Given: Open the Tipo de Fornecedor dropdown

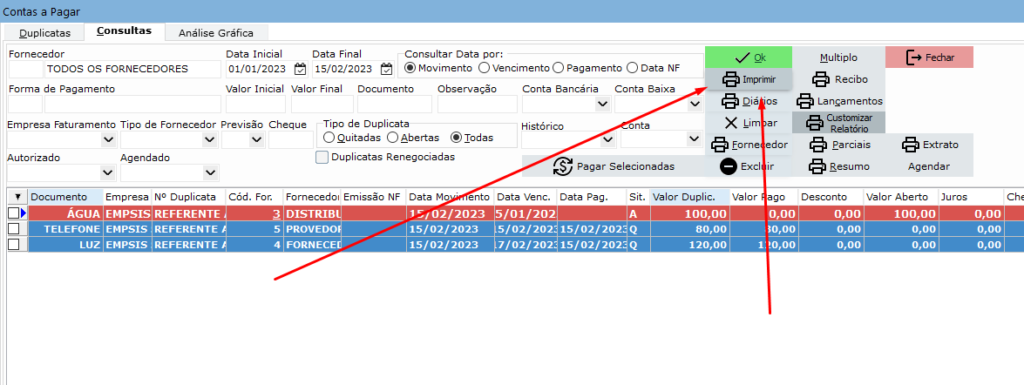Looking at the screenshot, I should [210, 140].
